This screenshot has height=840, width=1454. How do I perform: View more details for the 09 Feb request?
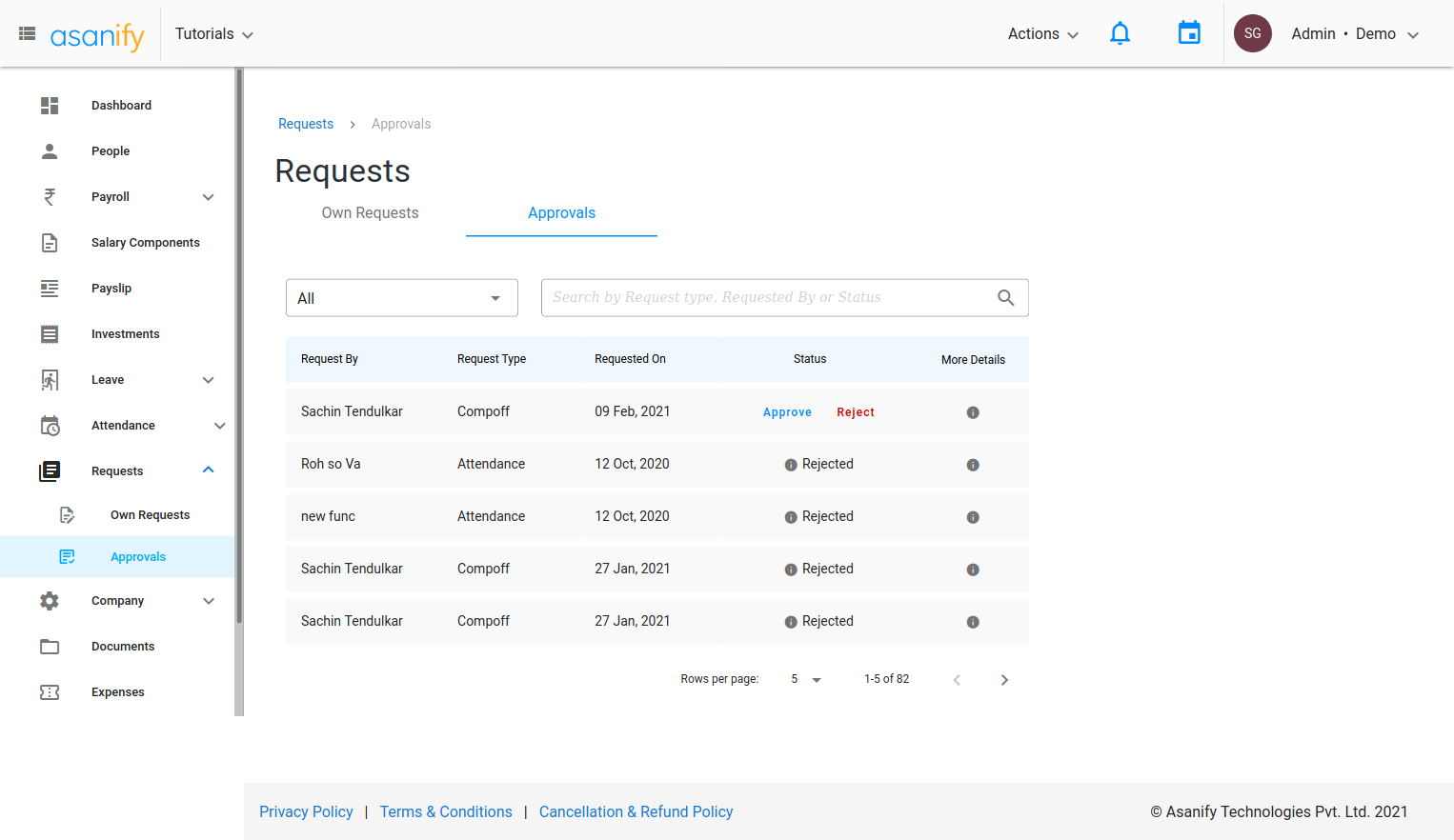973,412
